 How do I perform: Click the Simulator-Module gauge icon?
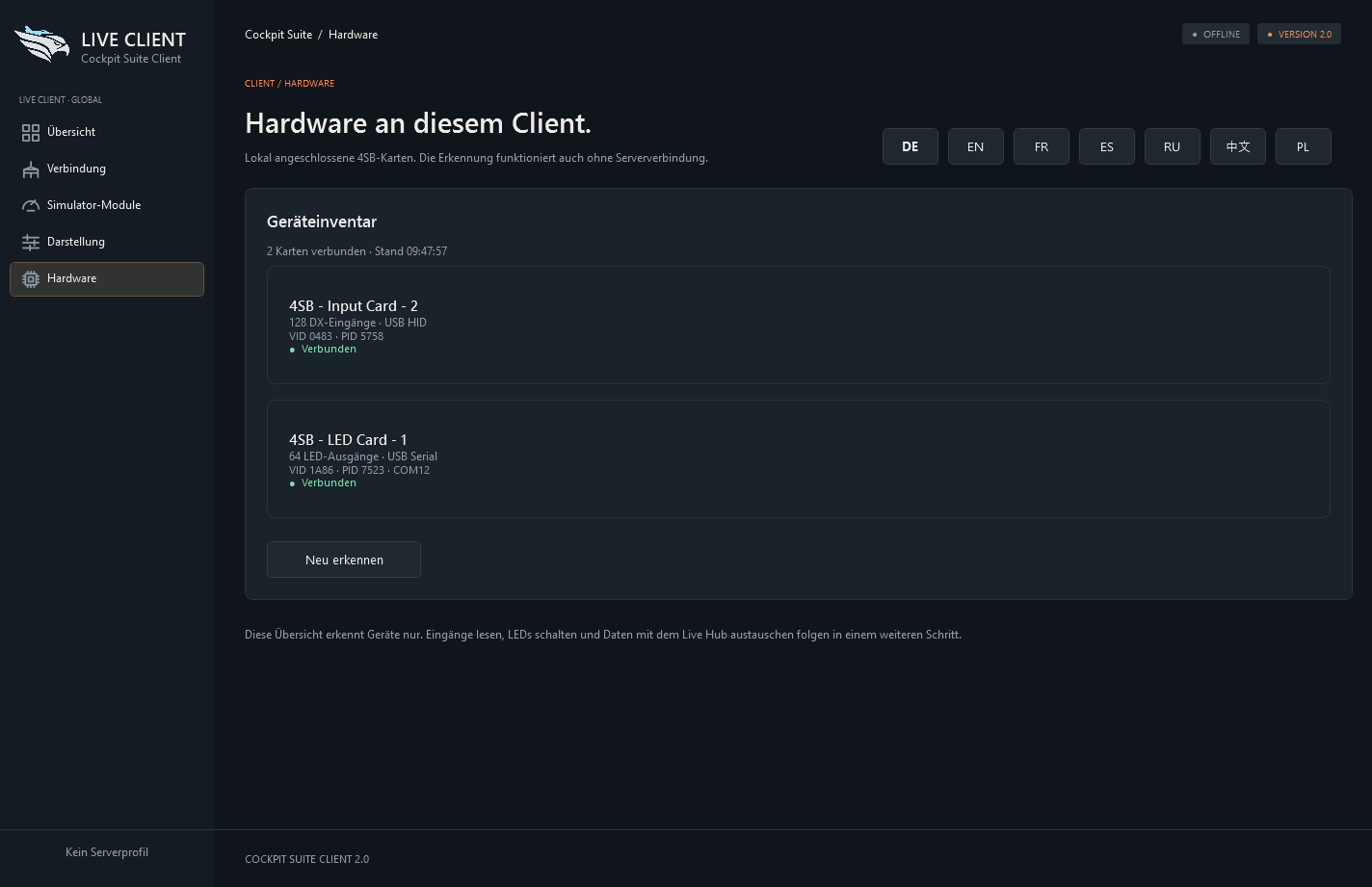[x=31, y=206]
